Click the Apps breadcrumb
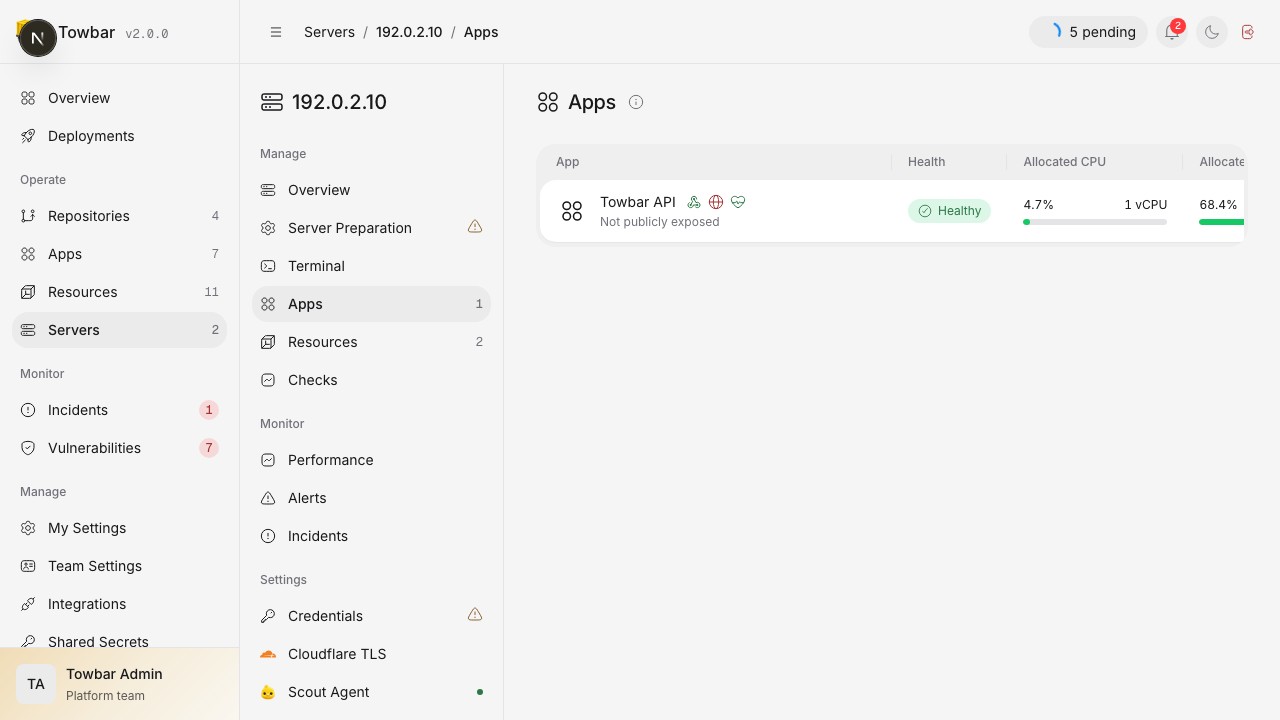The image size is (1280, 720). coord(481,32)
